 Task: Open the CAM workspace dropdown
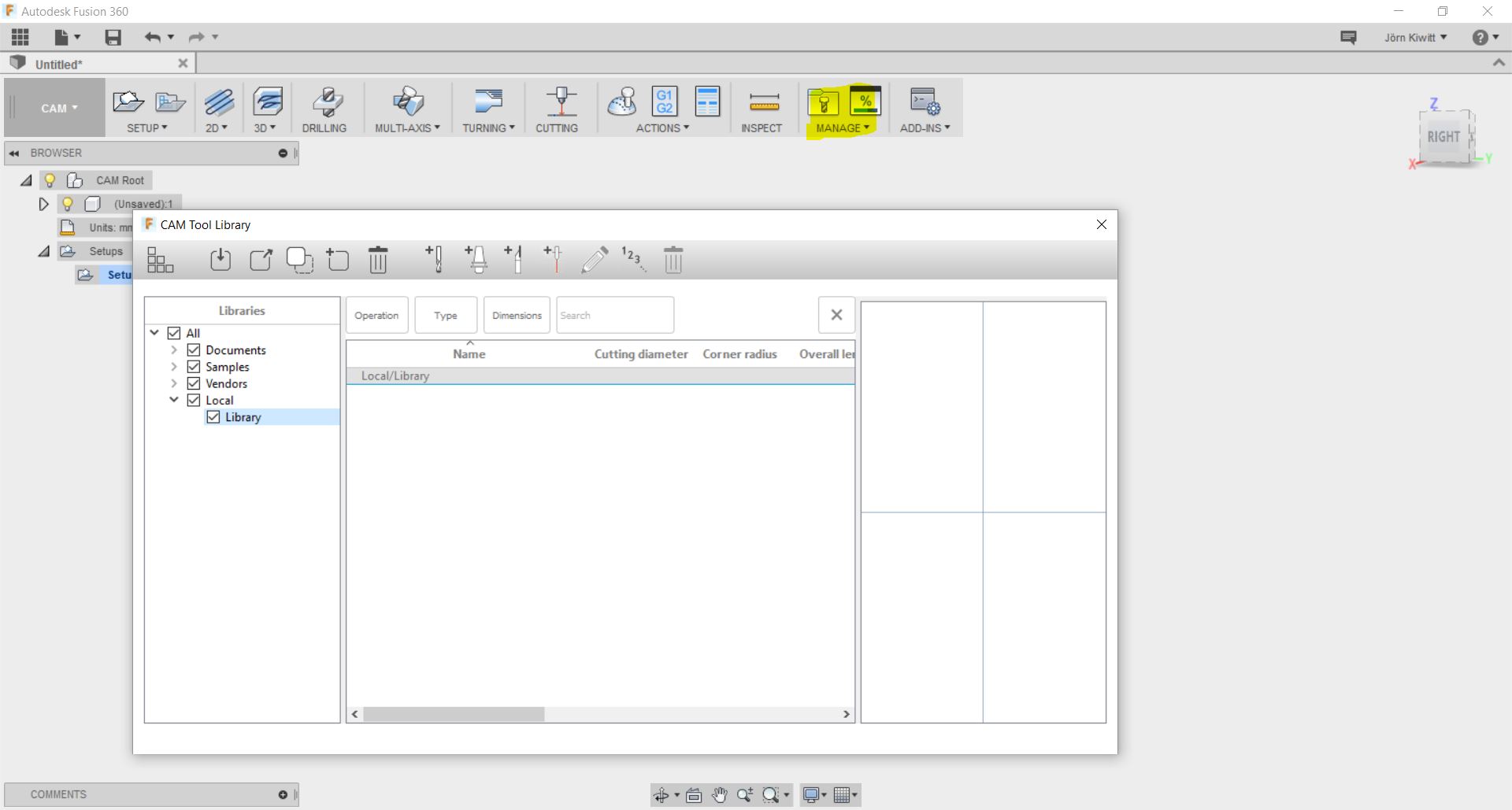pos(60,109)
